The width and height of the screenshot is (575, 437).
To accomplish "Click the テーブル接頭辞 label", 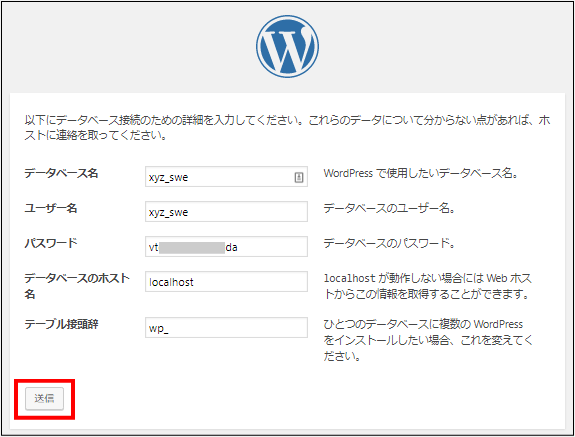I will (x=61, y=324).
